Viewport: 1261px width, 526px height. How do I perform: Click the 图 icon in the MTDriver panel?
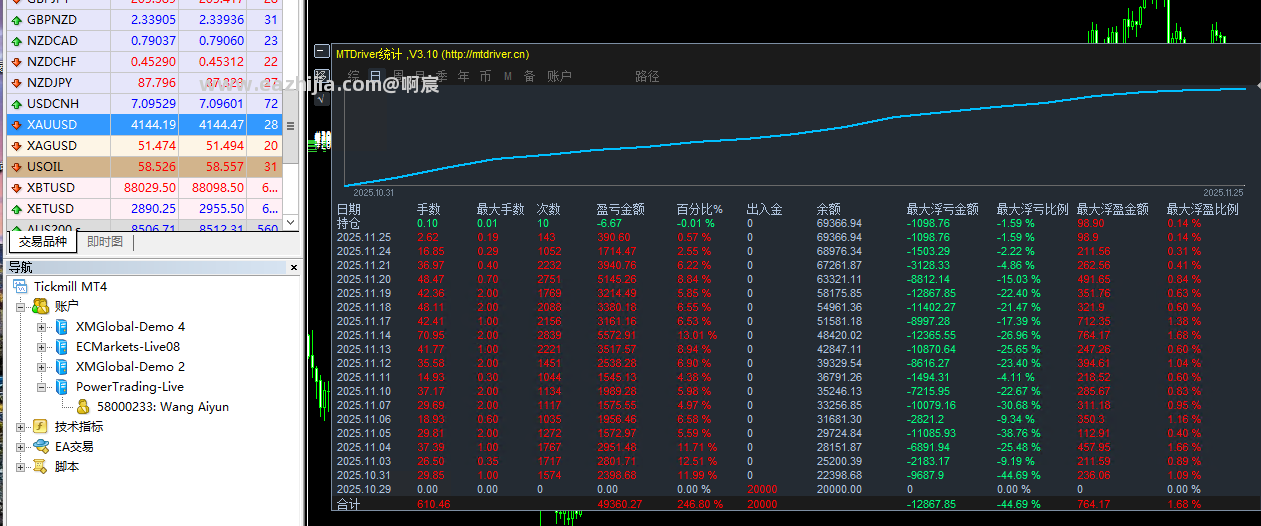[x=322, y=76]
